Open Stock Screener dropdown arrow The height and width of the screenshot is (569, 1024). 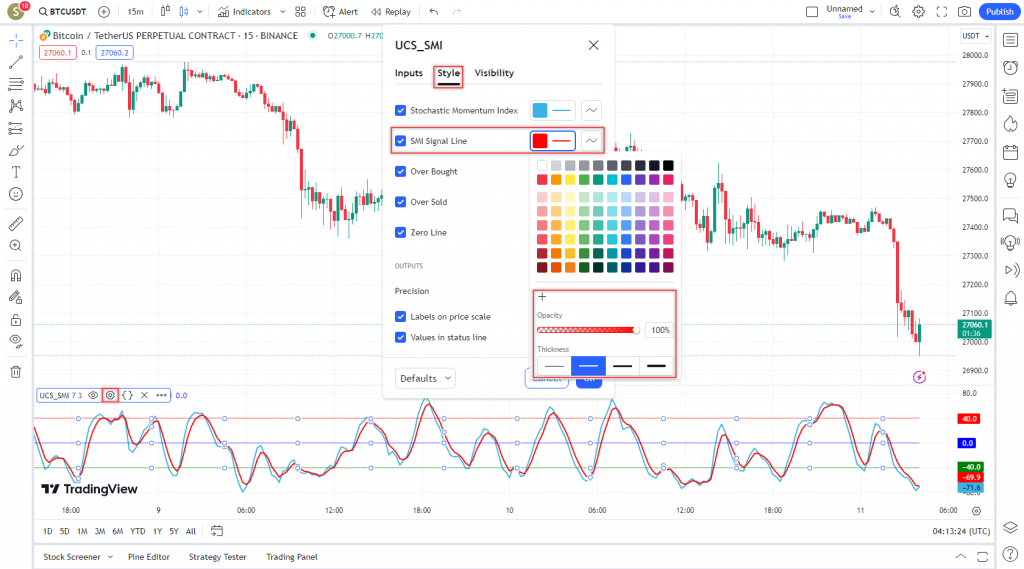110,557
